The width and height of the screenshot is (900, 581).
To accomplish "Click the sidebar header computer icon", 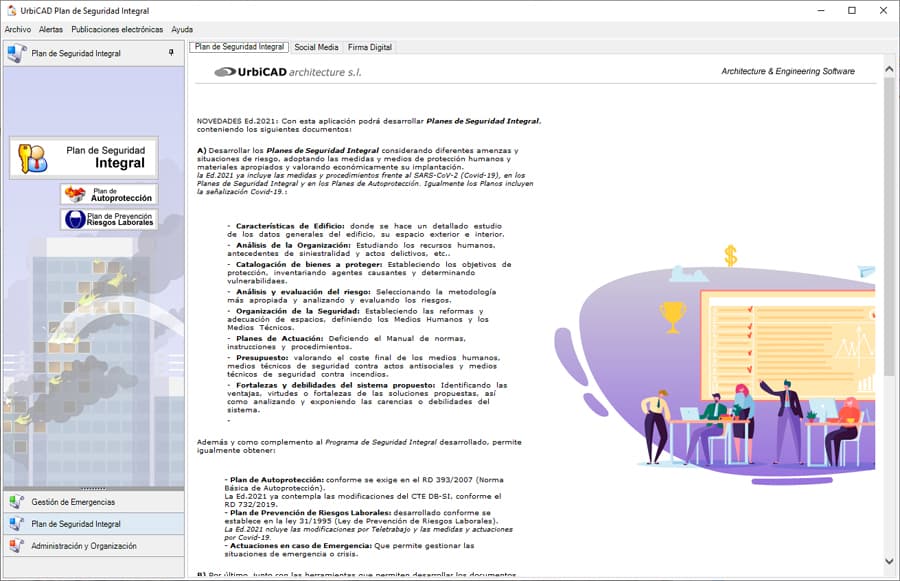I will [17, 53].
